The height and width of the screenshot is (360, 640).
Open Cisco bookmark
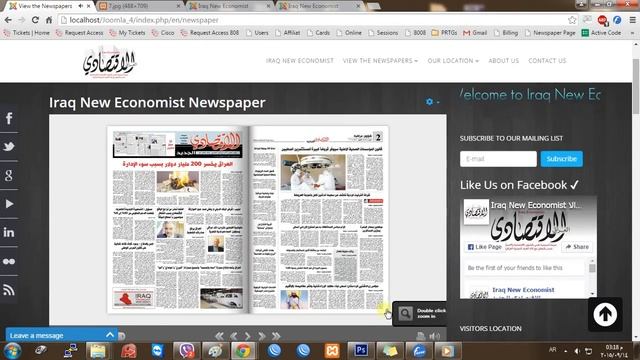[x=163, y=33]
